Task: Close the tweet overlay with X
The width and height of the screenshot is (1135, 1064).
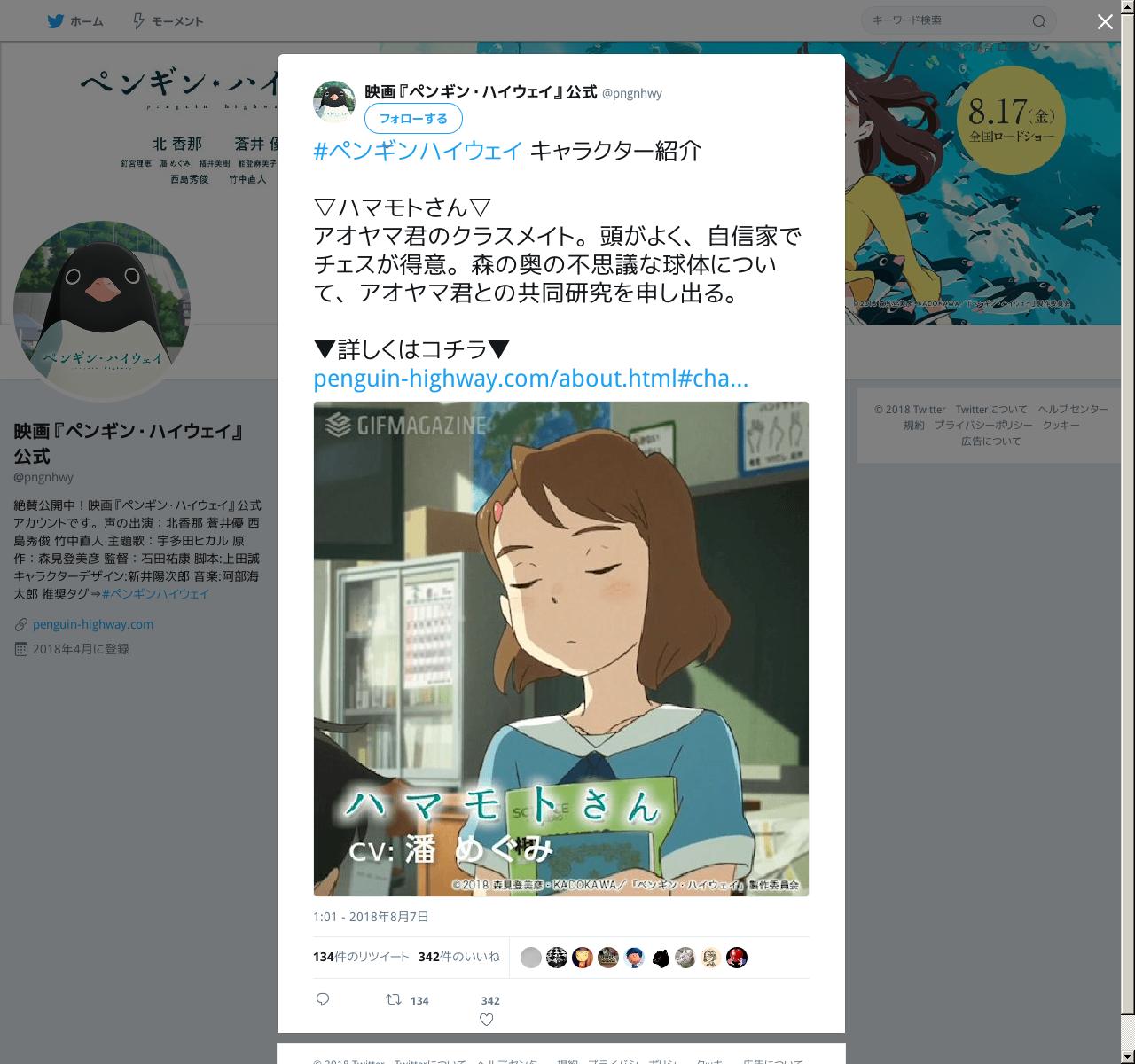Action: (x=1105, y=22)
